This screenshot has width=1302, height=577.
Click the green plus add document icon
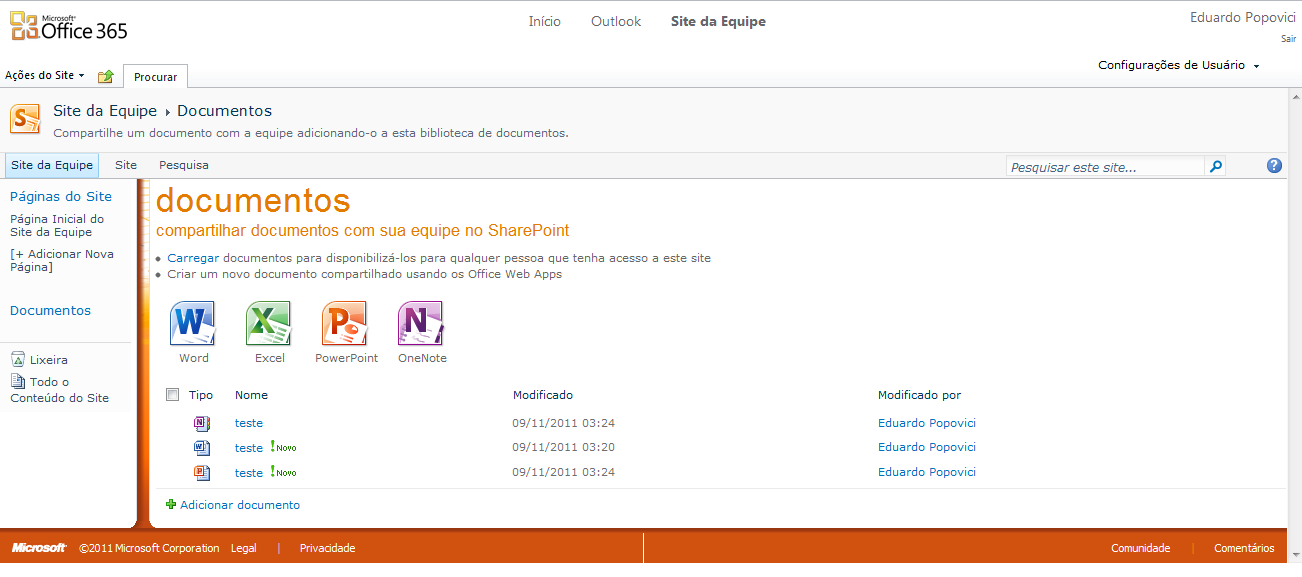[171, 505]
